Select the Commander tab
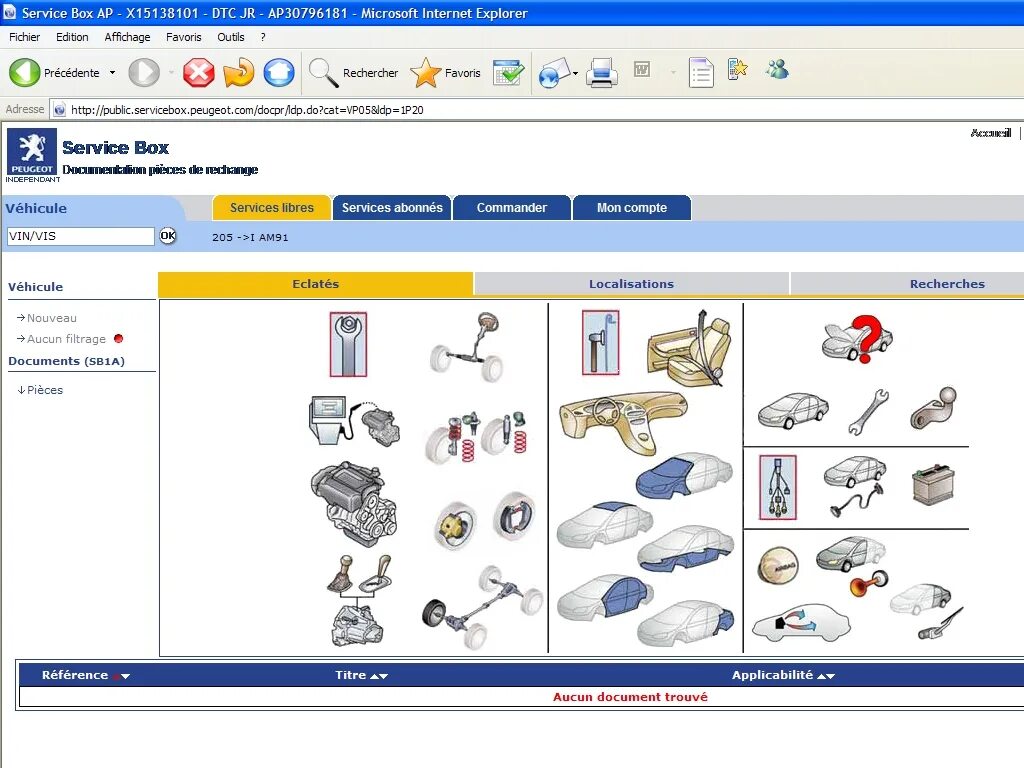This screenshot has width=1024, height=768. click(x=512, y=208)
